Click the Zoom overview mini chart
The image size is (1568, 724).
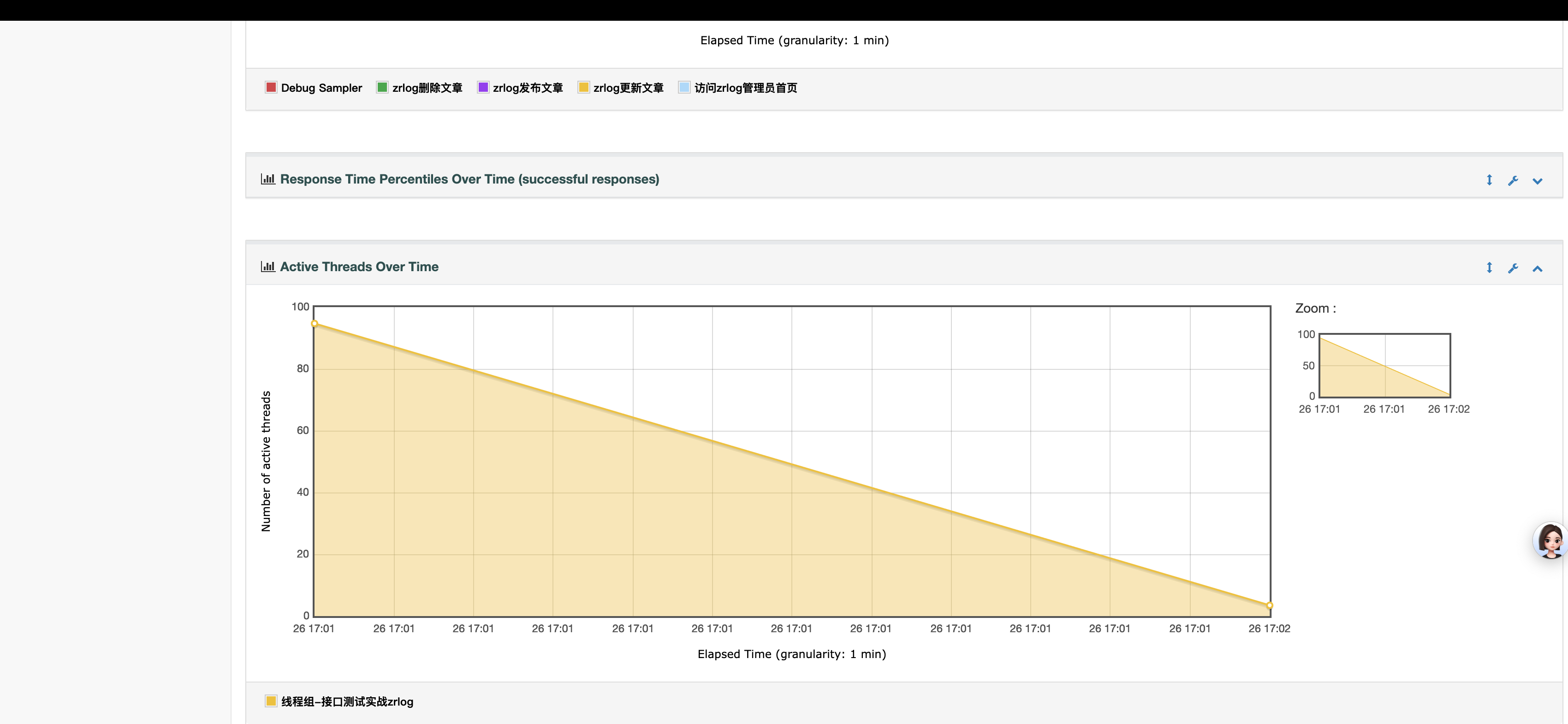(x=1384, y=366)
